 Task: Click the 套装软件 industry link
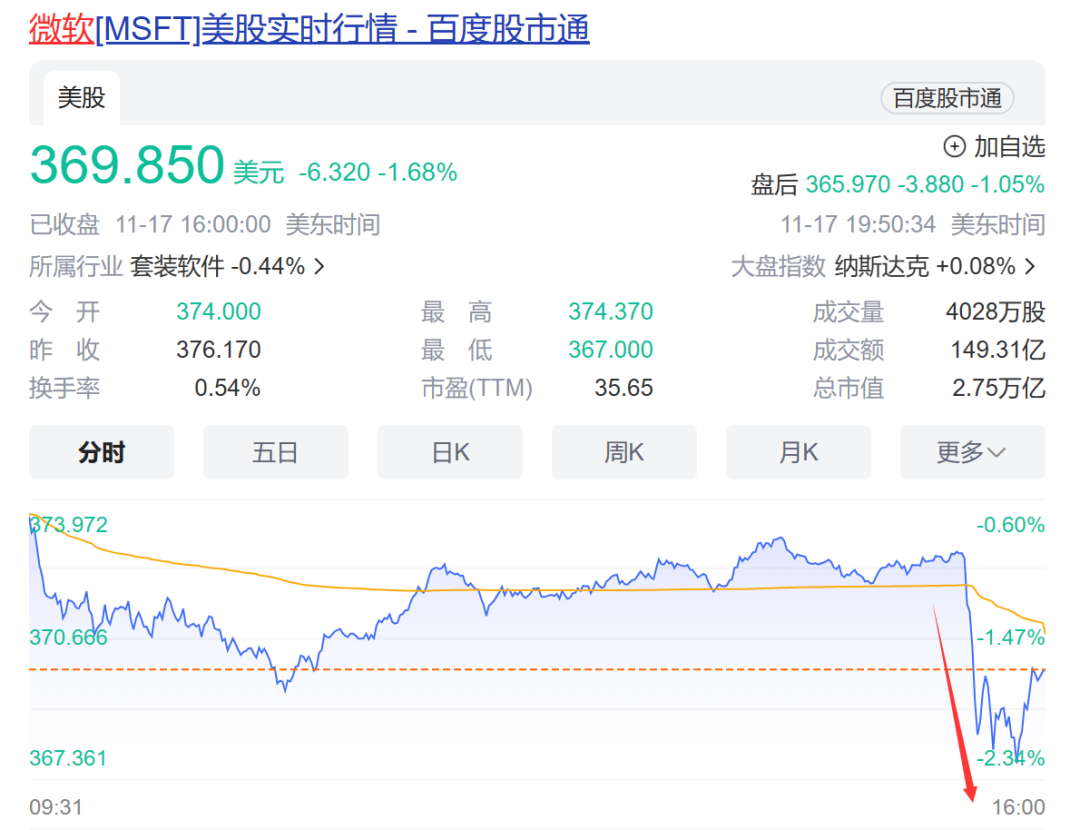click(178, 266)
